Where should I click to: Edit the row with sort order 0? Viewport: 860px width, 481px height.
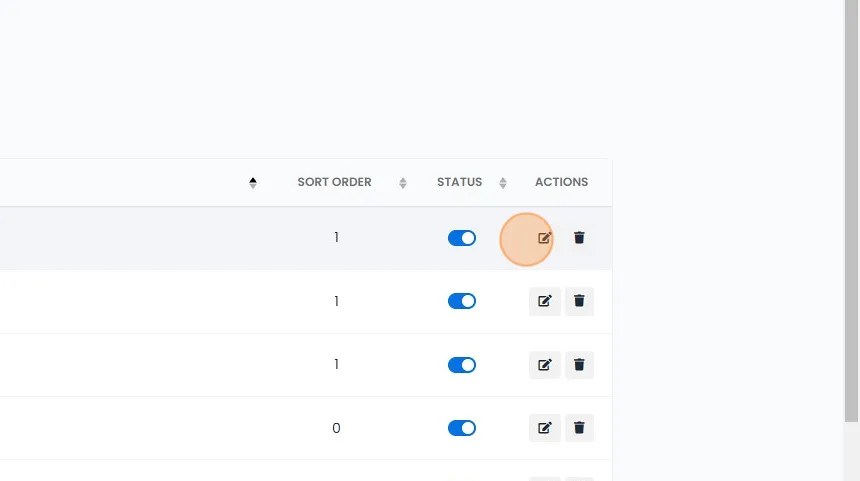[x=545, y=428]
